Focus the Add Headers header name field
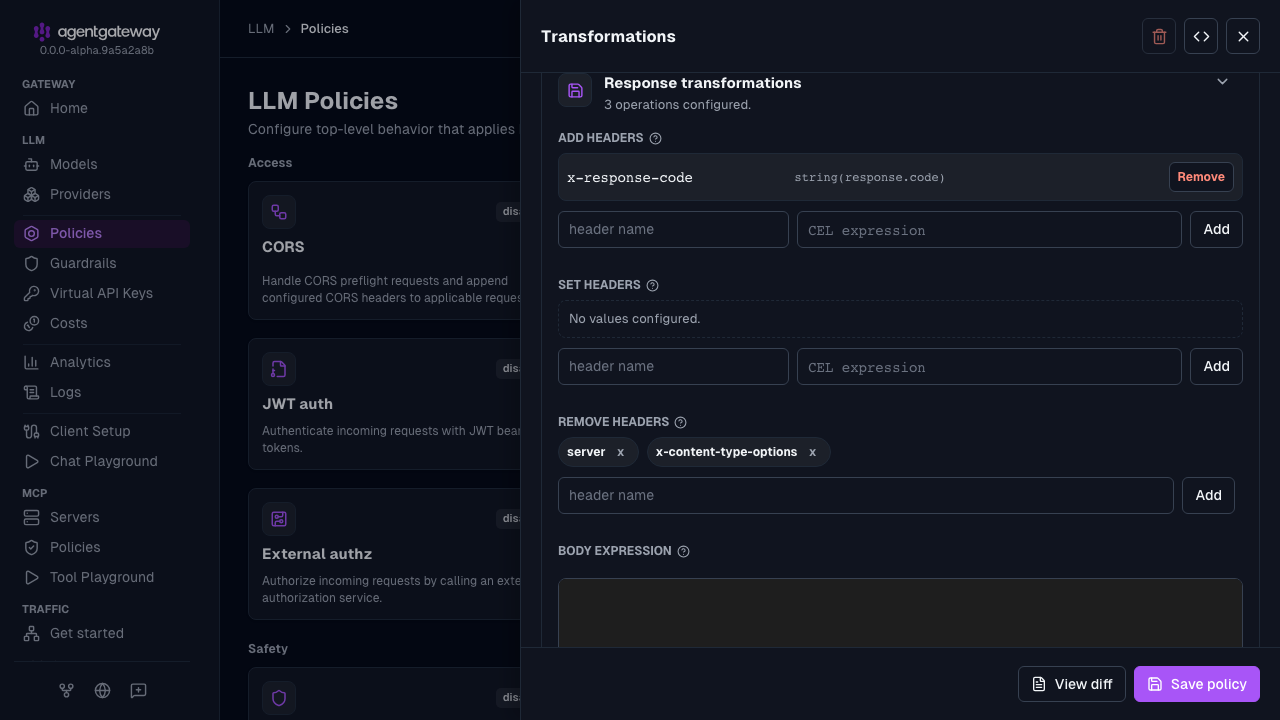This screenshot has width=1280, height=720. (673, 229)
